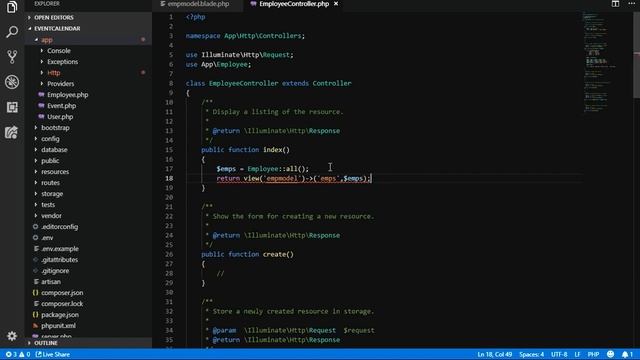Click the create() function name
Screen dimensions: 640x360
tap(278, 254)
